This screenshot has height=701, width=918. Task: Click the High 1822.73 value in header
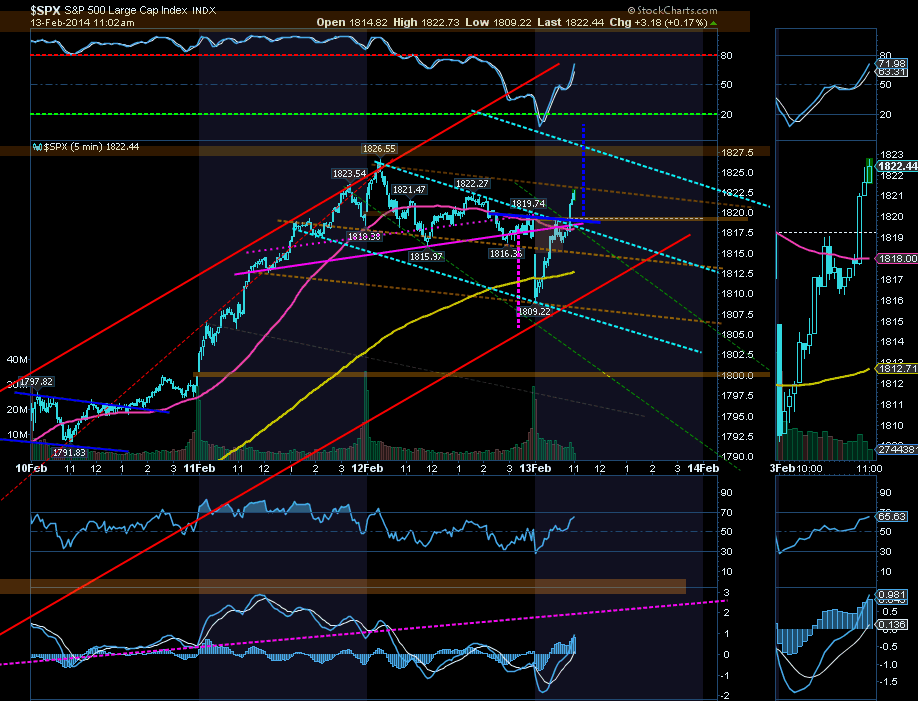click(426, 22)
